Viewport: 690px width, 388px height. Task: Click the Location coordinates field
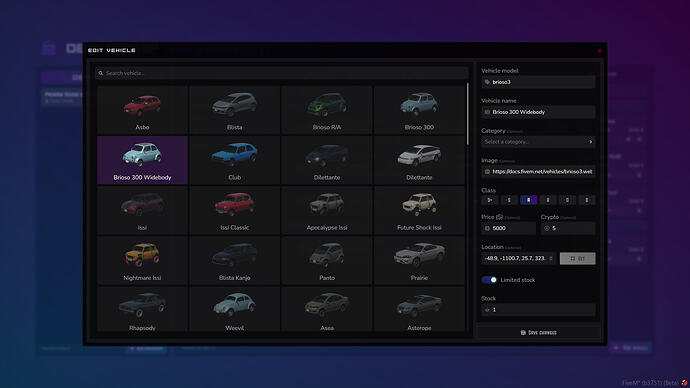pyautogui.click(x=518, y=258)
